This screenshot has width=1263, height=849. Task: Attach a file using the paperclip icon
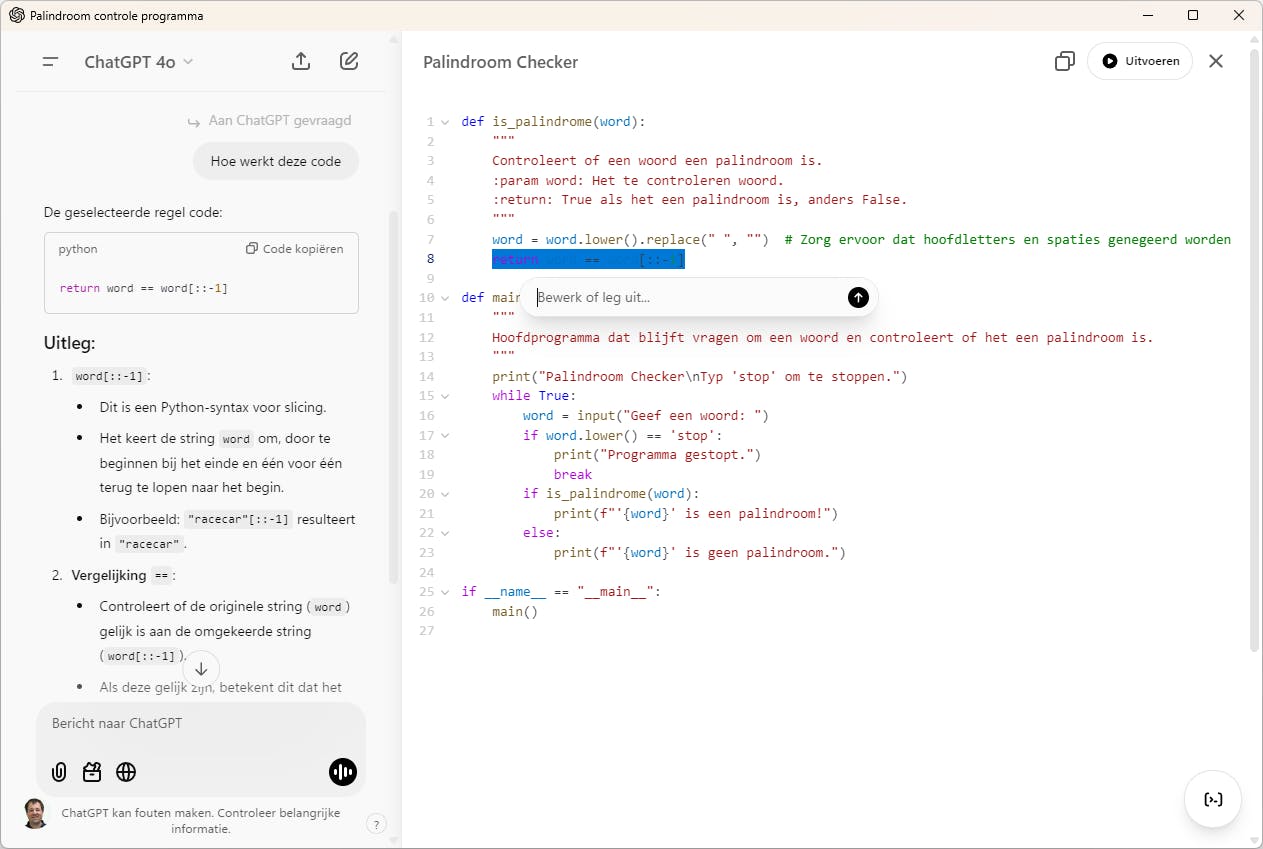pos(59,772)
